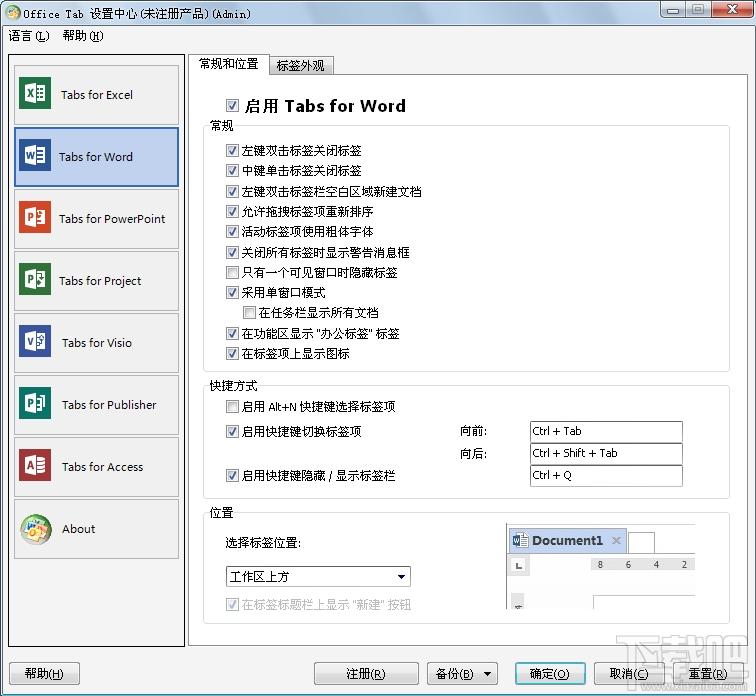
Task: Click the empty new tab in preview
Action: [x=641, y=542]
